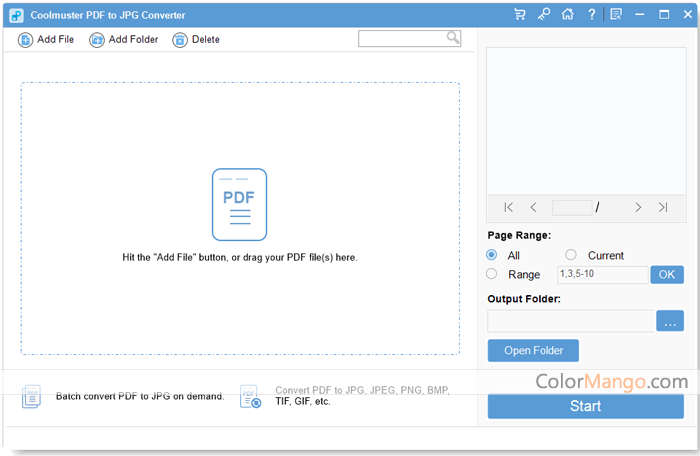Viewport: 700px width, 456px height.
Task: Click the key register icon
Action: click(544, 15)
